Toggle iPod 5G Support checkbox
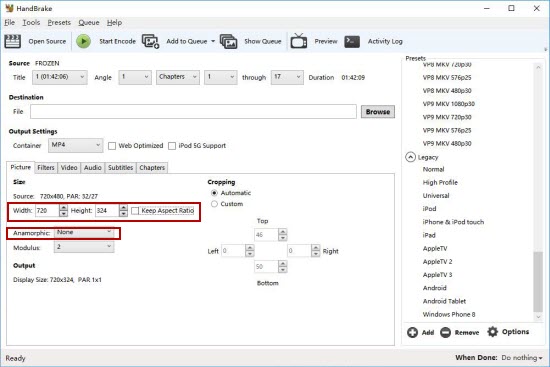Image resolution: width=550 pixels, height=367 pixels. 172,146
